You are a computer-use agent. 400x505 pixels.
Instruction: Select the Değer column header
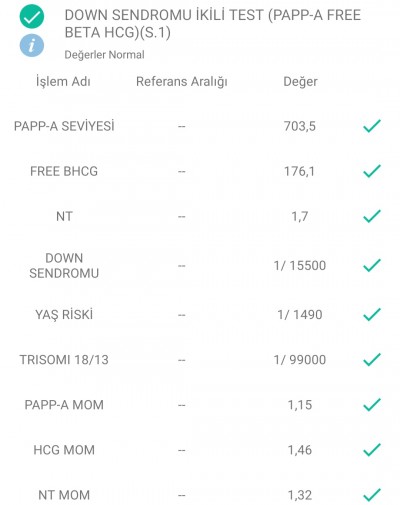300,82
